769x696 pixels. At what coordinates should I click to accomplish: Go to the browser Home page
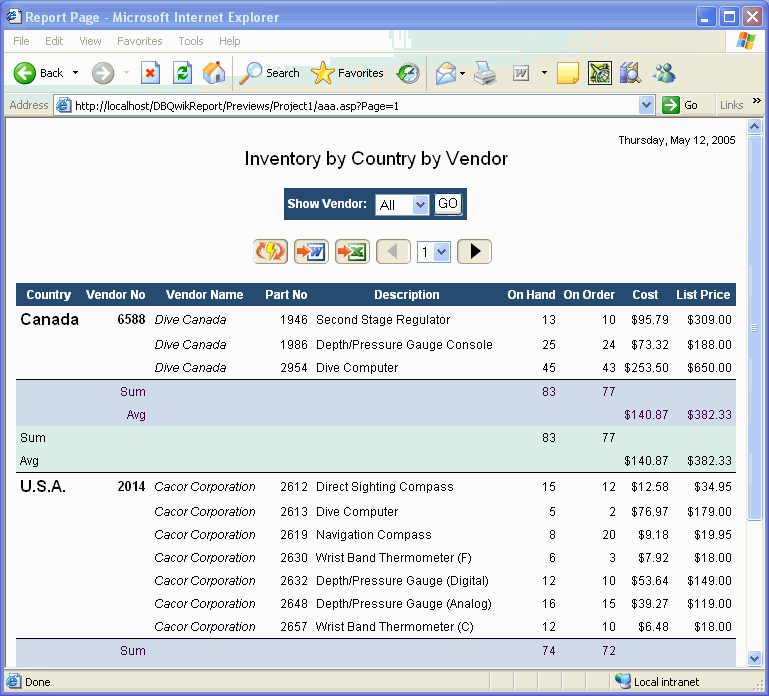(x=214, y=73)
